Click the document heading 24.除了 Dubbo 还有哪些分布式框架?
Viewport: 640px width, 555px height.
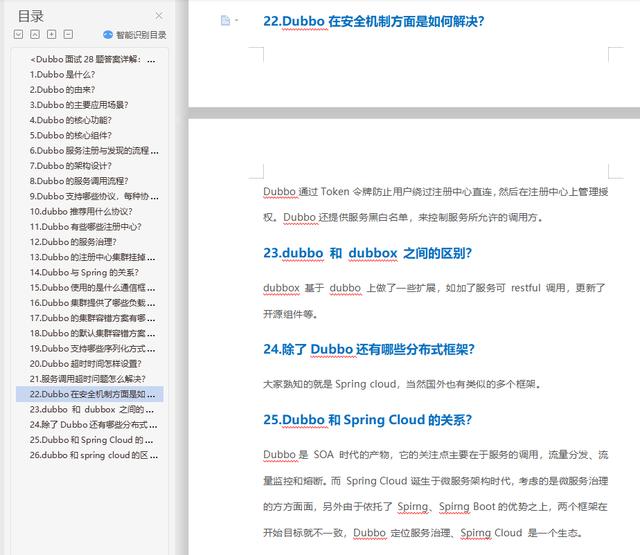pos(369,350)
